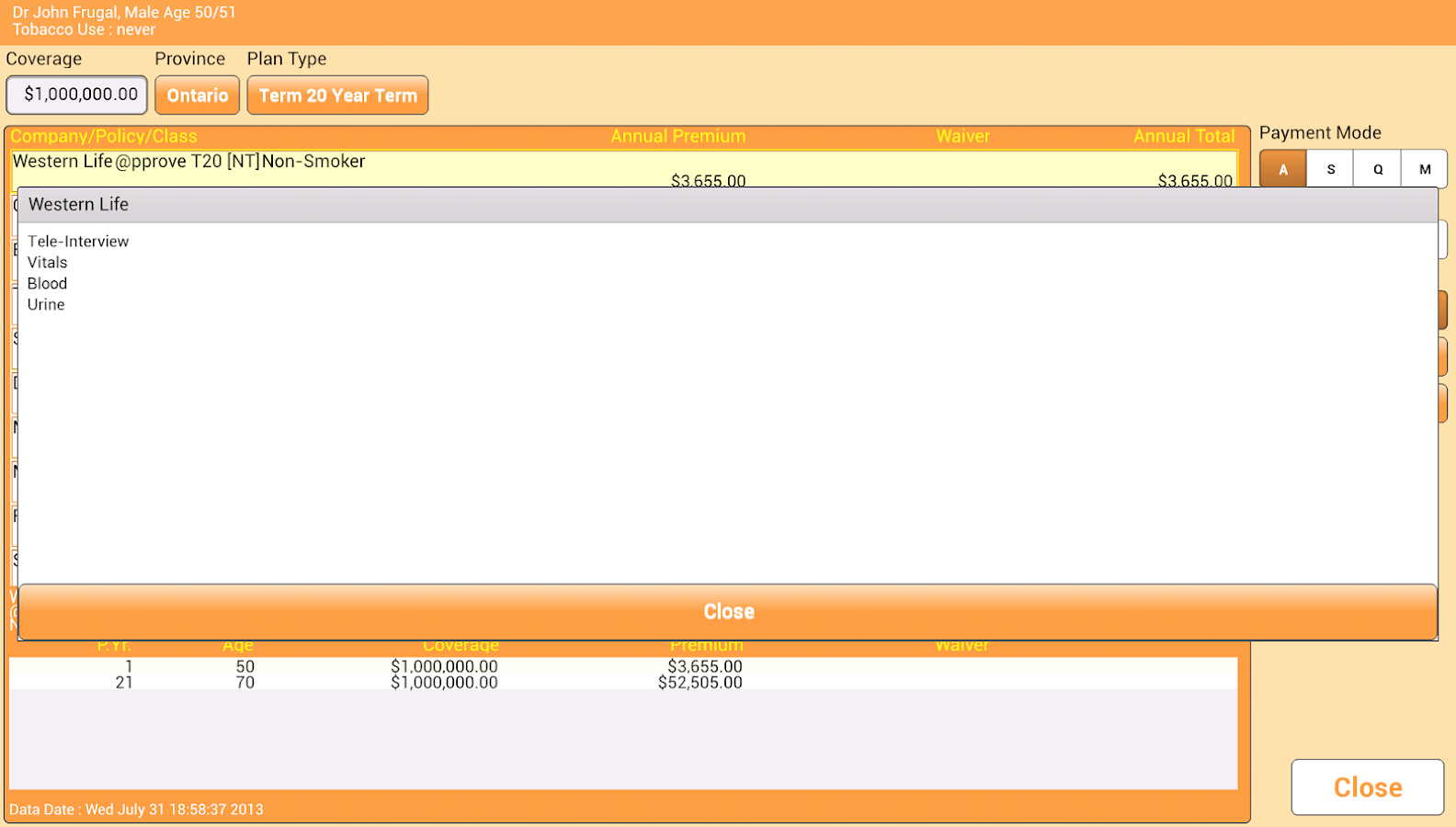Click the Waiver column header
Image resolution: width=1456 pixels, height=827 pixels.
962,137
